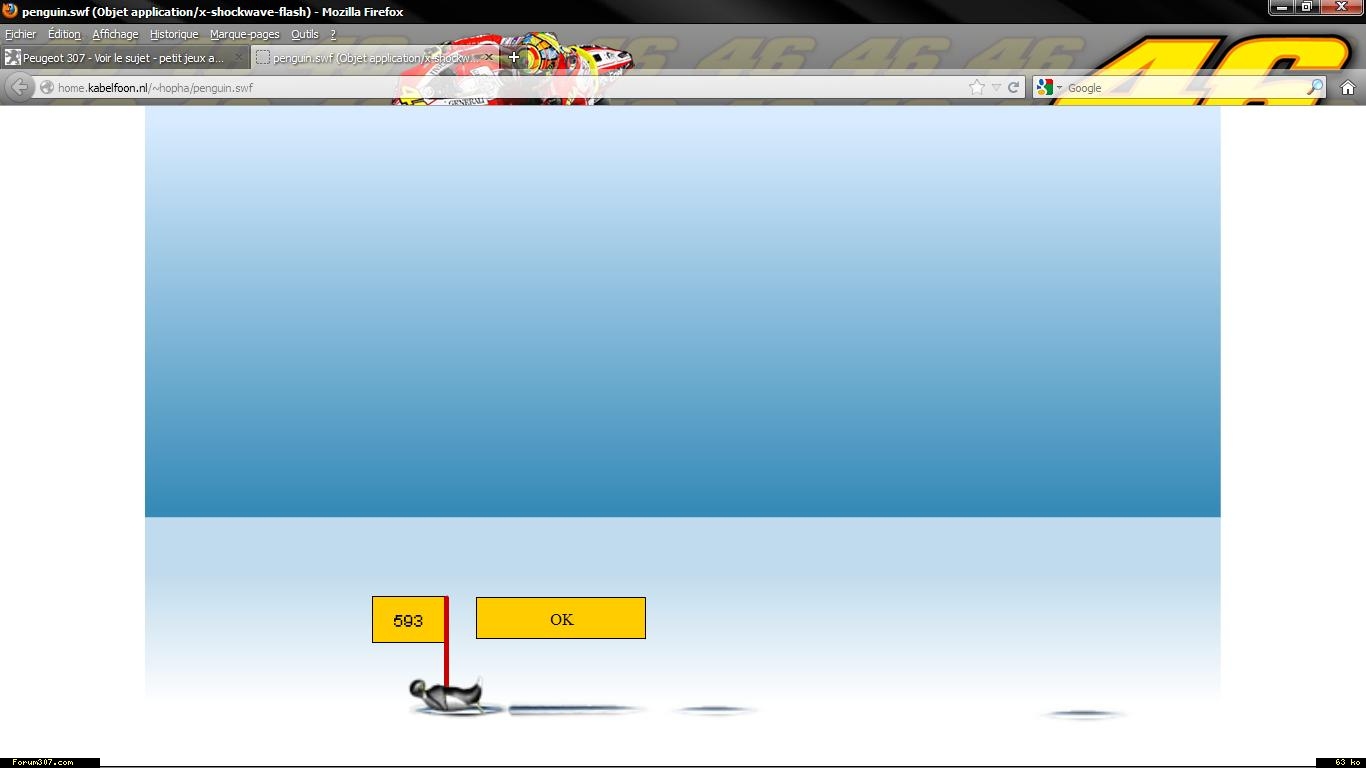Viewport: 1366px width, 768px height.
Task: Close the Peugeot 307 tab
Action: [238, 58]
